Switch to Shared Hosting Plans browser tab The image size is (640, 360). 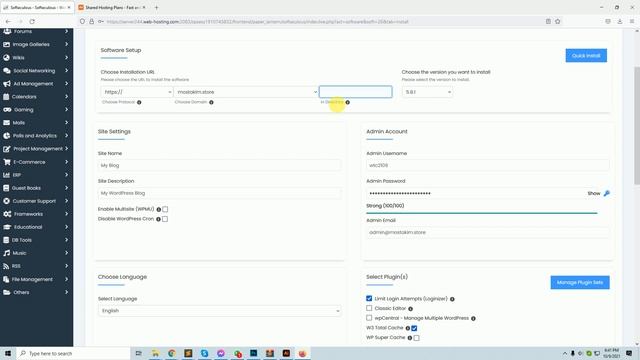pyautogui.click(x=112, y=7)
